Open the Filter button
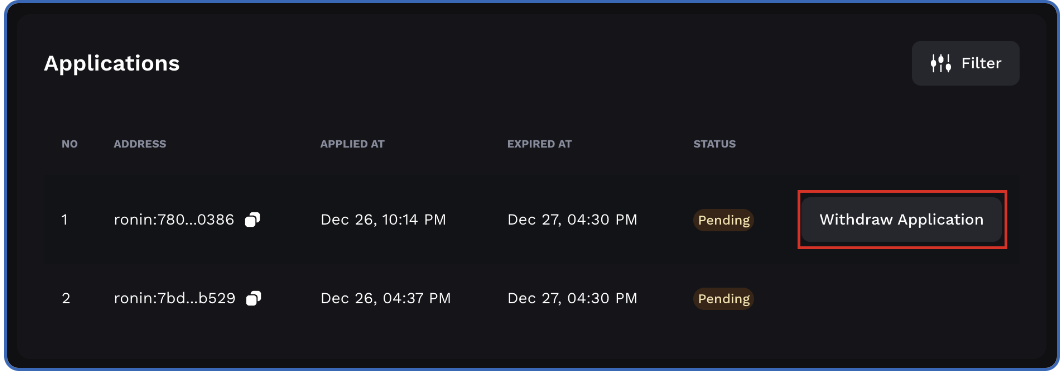Screen dimensions: 1064x372 click(x=965, y=63)
